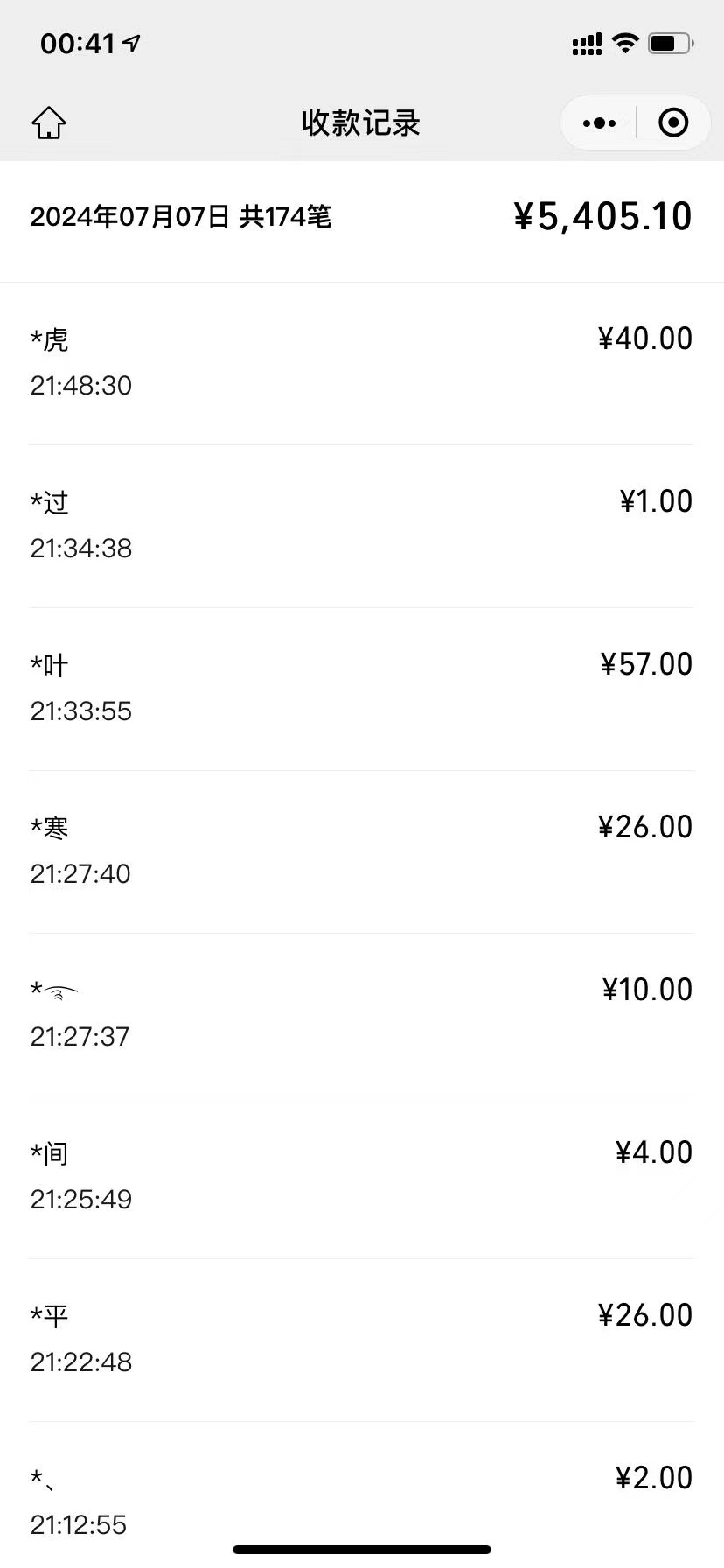The image size is (724, 1568).
Task: Tap the 00:41 status bar clock
Action: [77, 44]
